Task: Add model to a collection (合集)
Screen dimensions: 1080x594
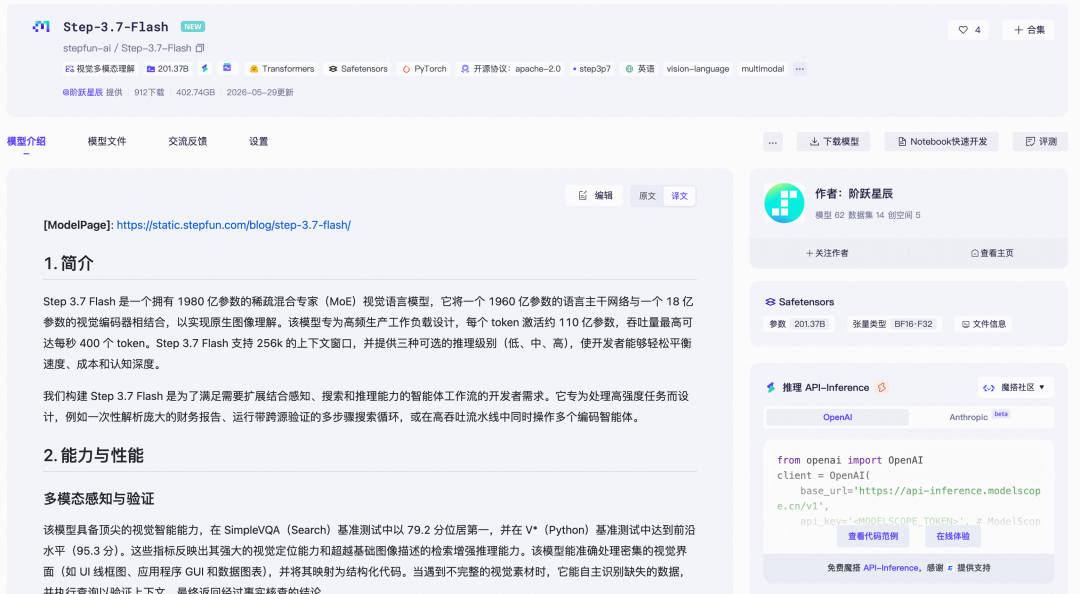Action: [x=1028, y=30]
